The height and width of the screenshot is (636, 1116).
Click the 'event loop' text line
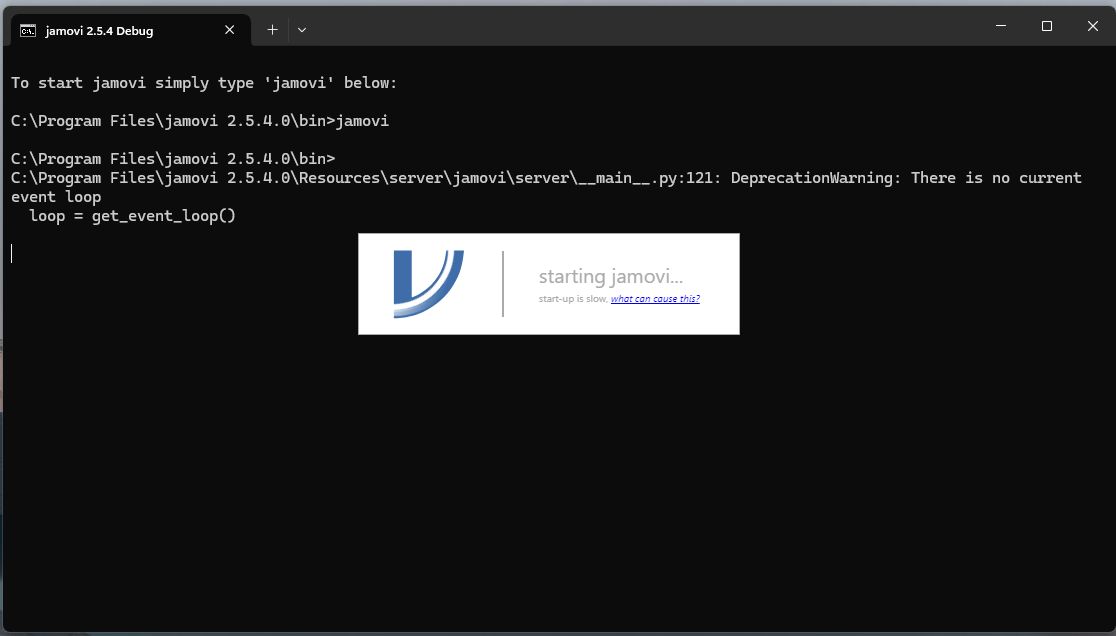[x=56, y=197]
